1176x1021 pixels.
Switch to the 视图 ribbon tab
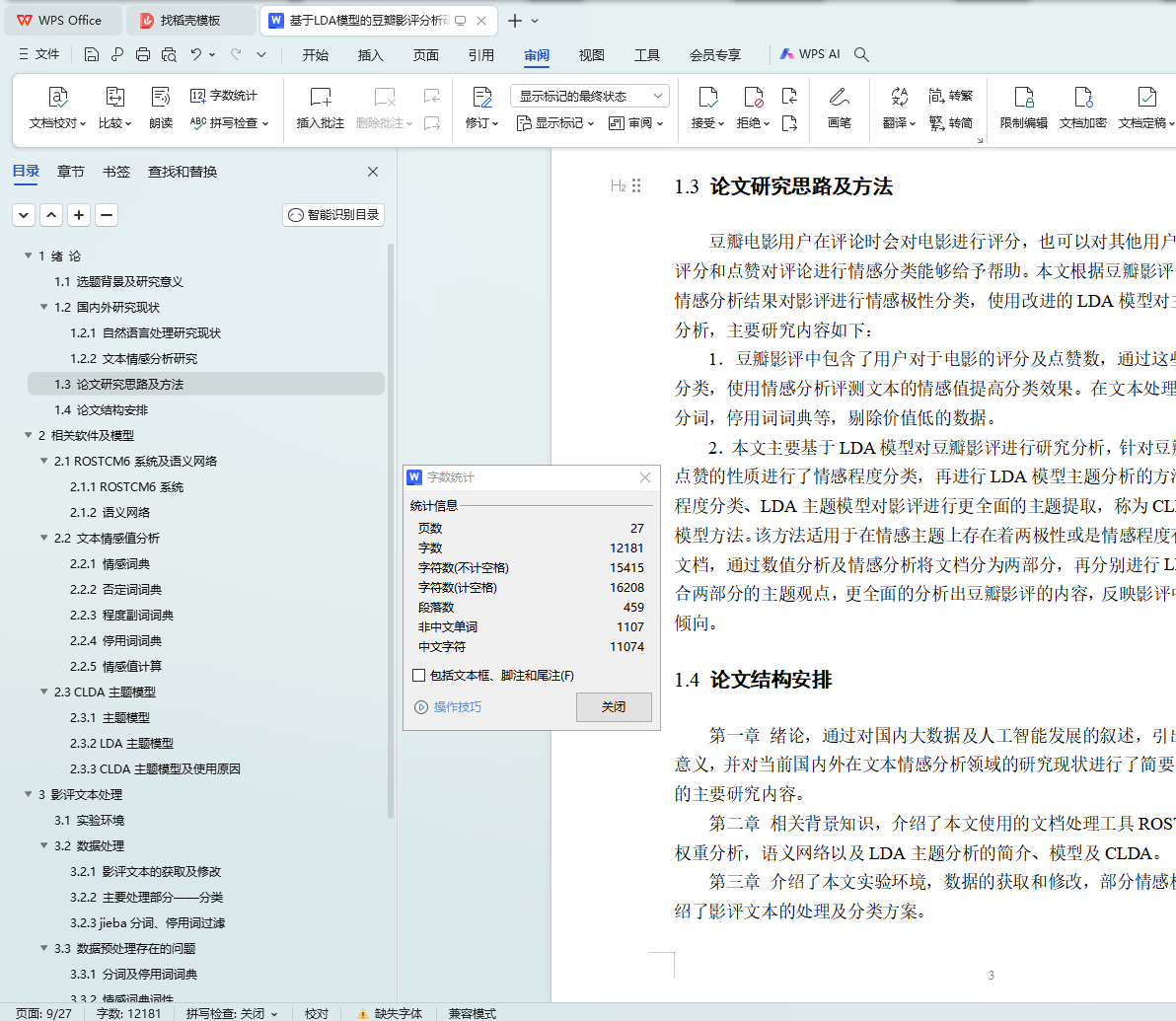pyautogui.click(x=592, y=55)
